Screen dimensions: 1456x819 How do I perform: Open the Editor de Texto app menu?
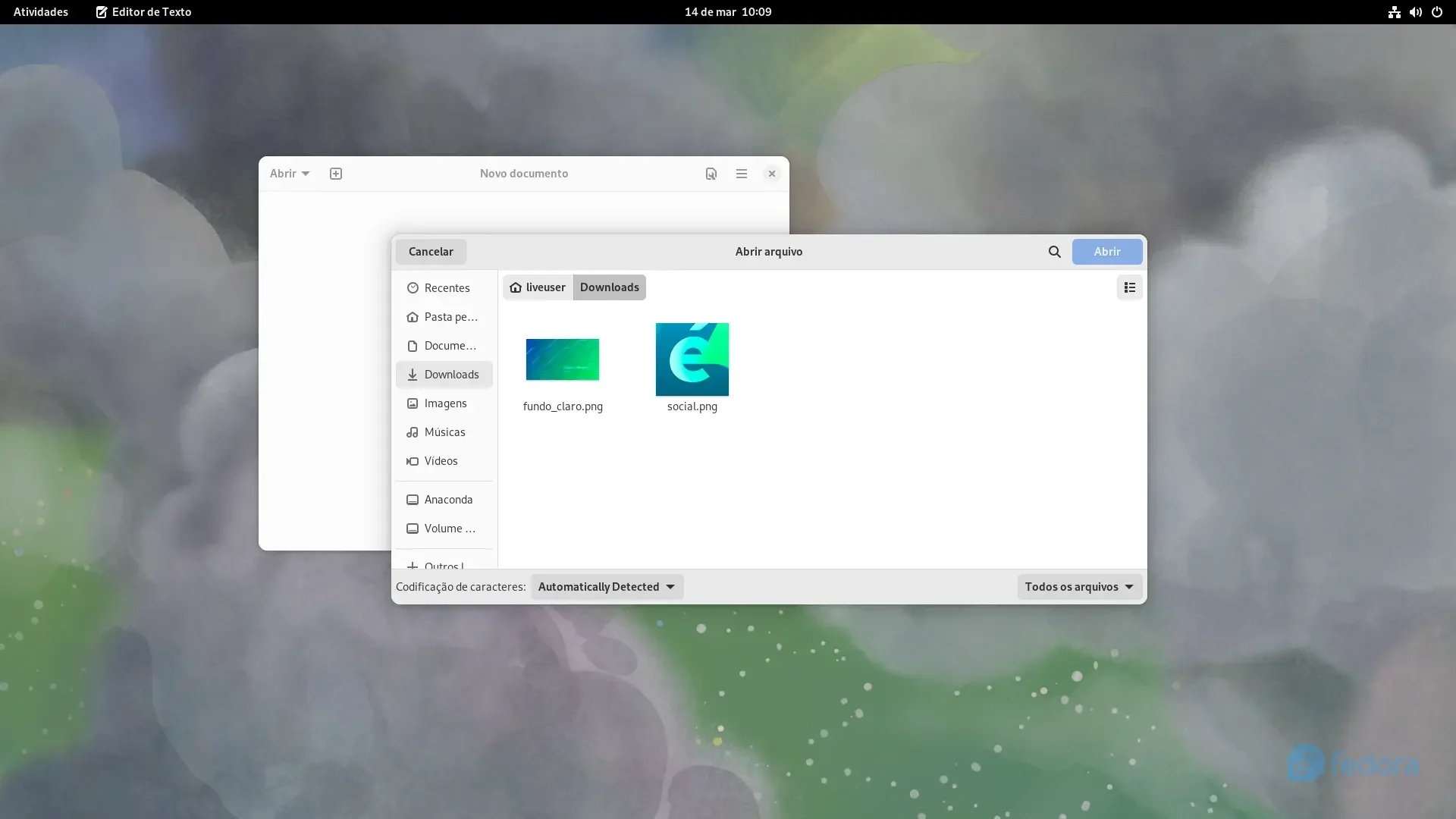click(x=143, y=12)
